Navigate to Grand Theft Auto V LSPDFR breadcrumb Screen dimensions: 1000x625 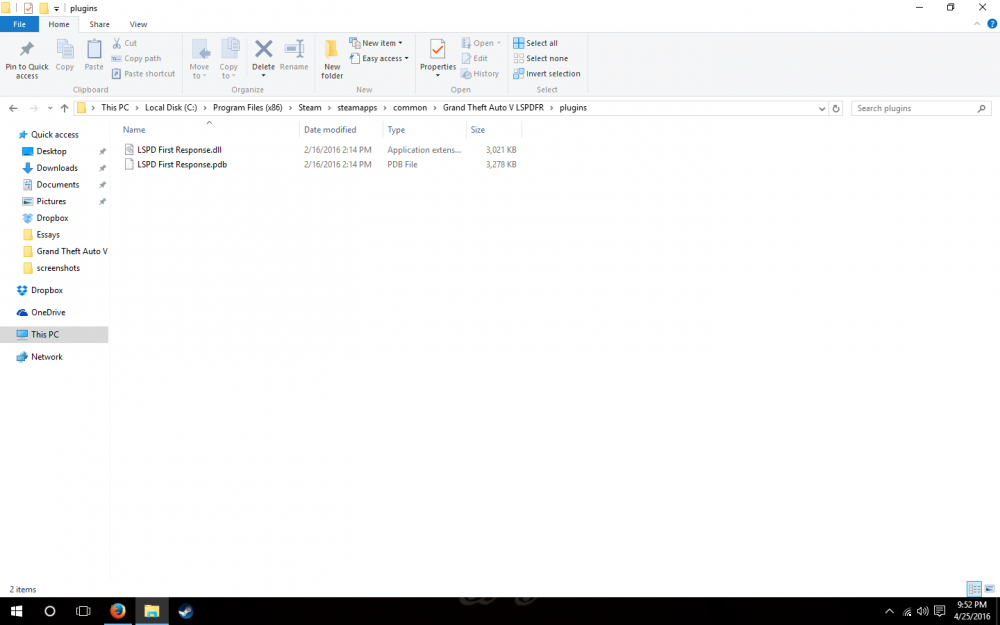tap(494, 108)
